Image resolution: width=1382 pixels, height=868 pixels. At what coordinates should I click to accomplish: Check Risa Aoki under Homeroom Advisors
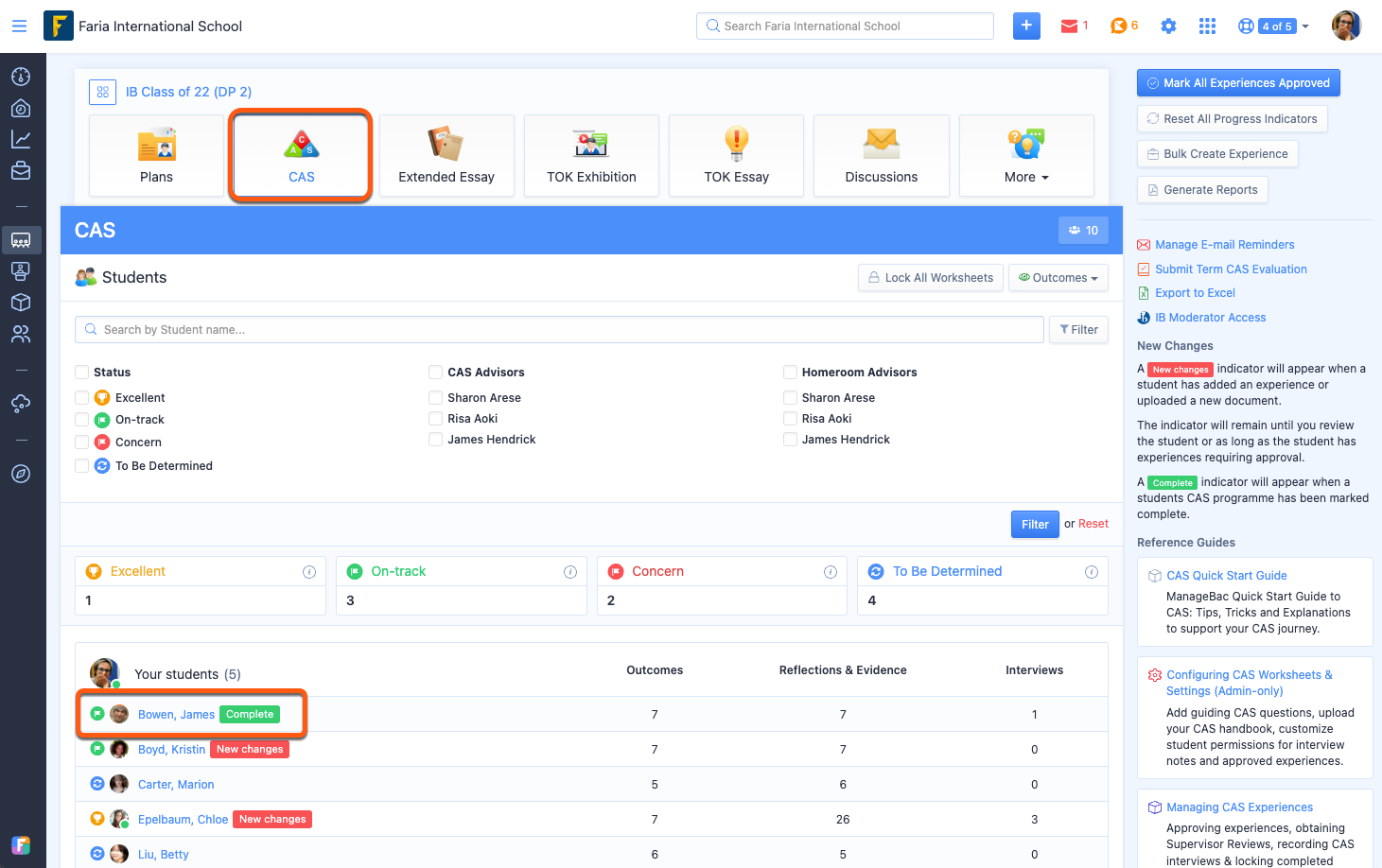tap(791, 419)
